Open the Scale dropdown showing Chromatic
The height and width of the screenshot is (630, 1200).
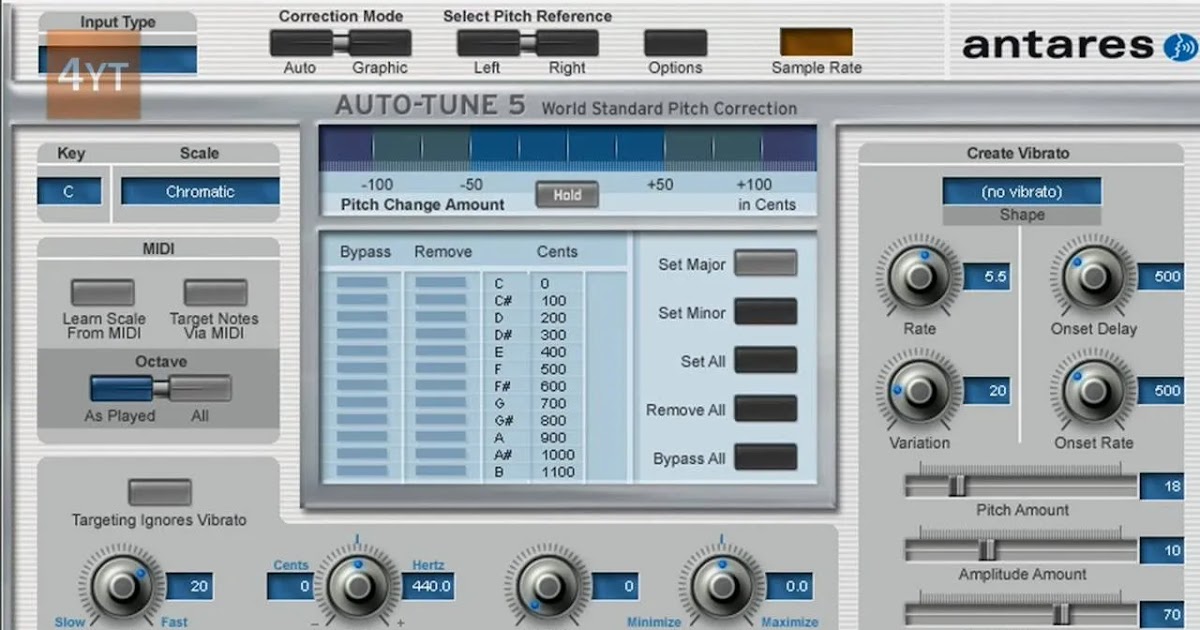pos(200,191)
